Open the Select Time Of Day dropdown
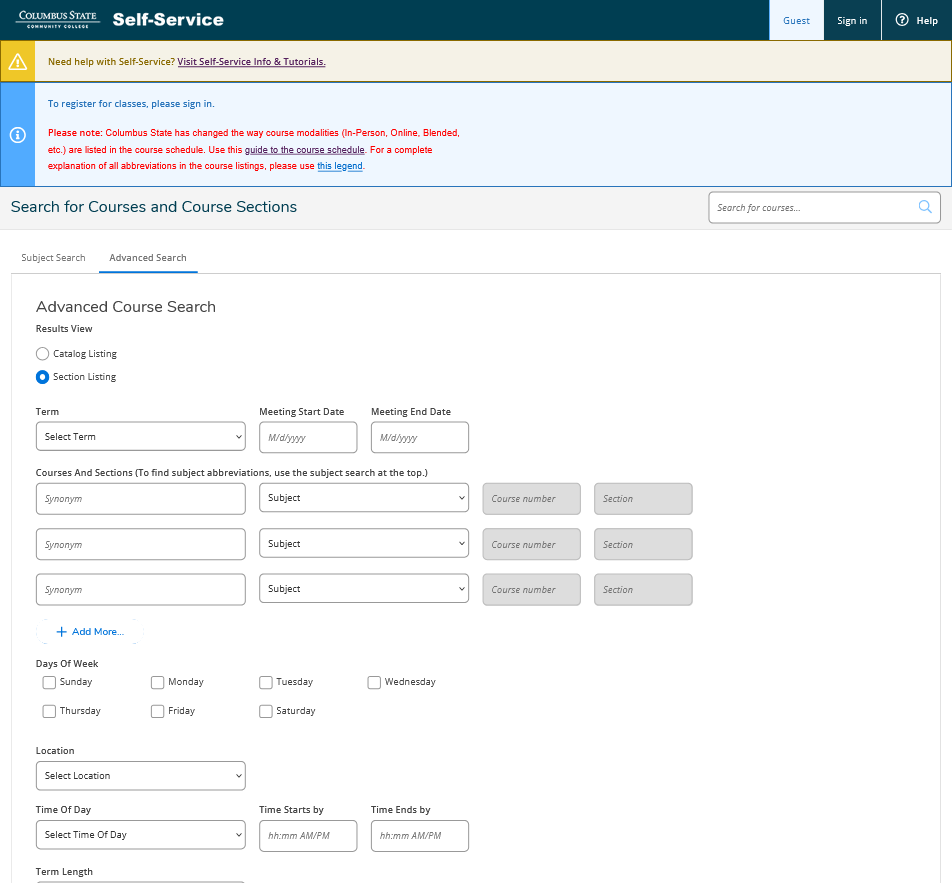Viewport: 952px width, 883px height. [x=140, y=835]
